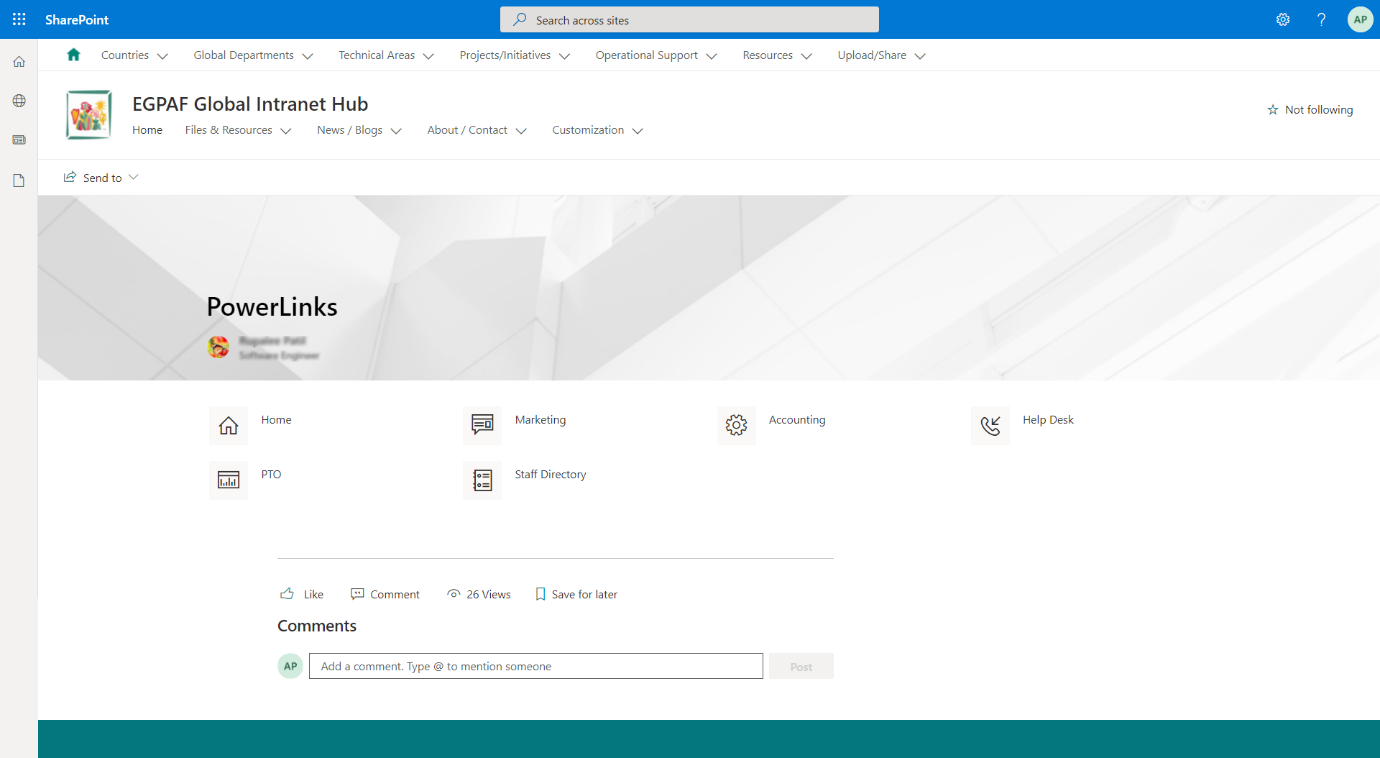
Task: Expand the News / Blogs chevron
Action: pyautogui.click(x=396, y=131)
